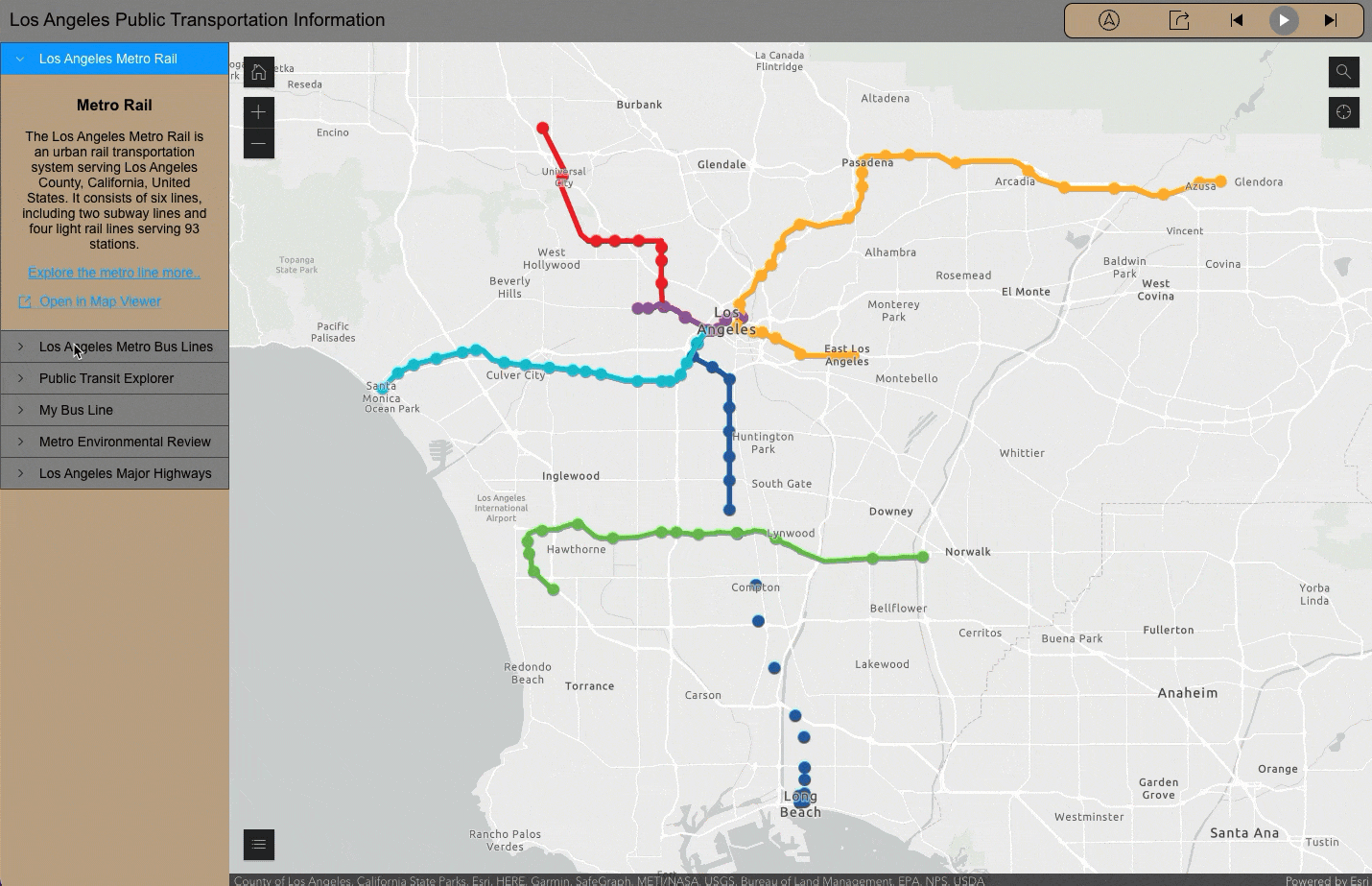
Task: Click the map Home extent icon
Action: click(x=258, y=72)
